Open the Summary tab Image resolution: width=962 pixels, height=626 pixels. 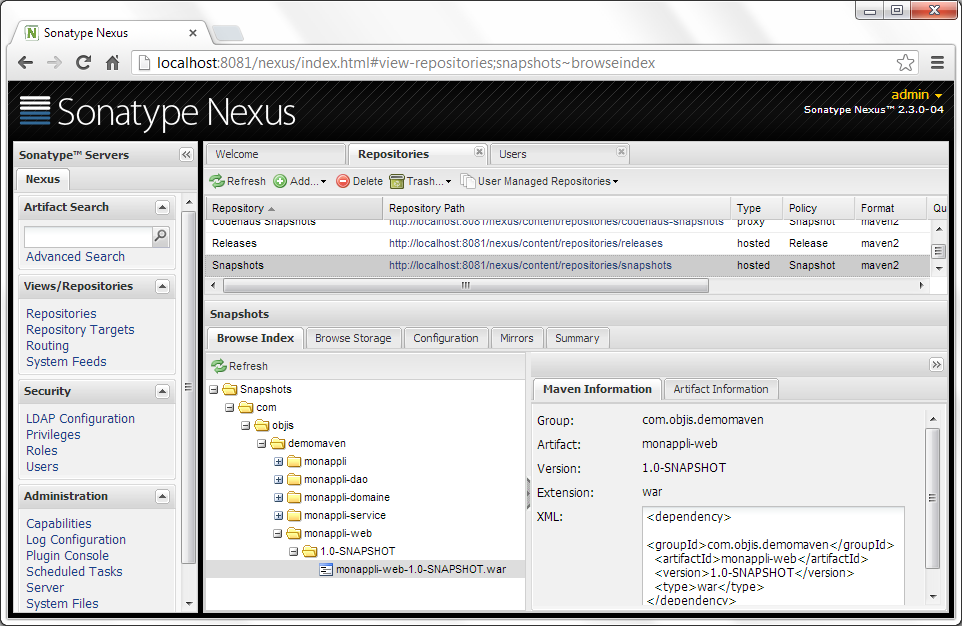577,338
